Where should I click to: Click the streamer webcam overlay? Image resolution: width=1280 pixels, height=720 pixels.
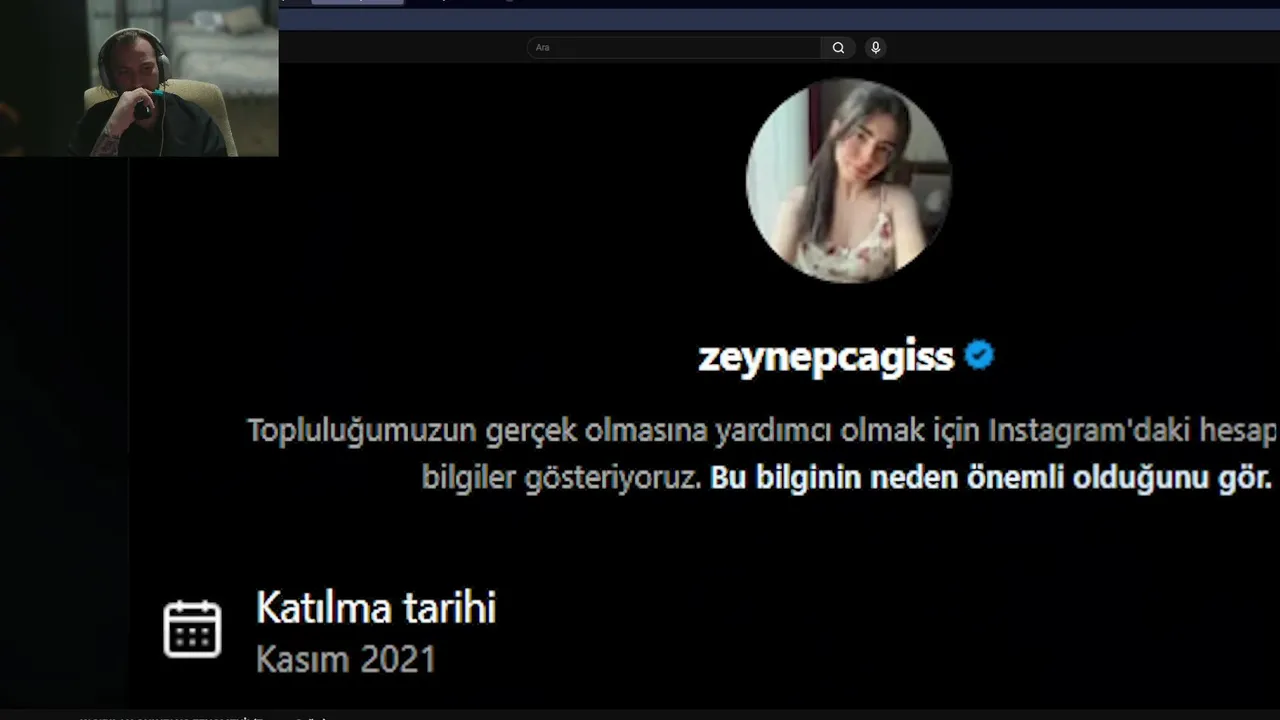(139, 78)
